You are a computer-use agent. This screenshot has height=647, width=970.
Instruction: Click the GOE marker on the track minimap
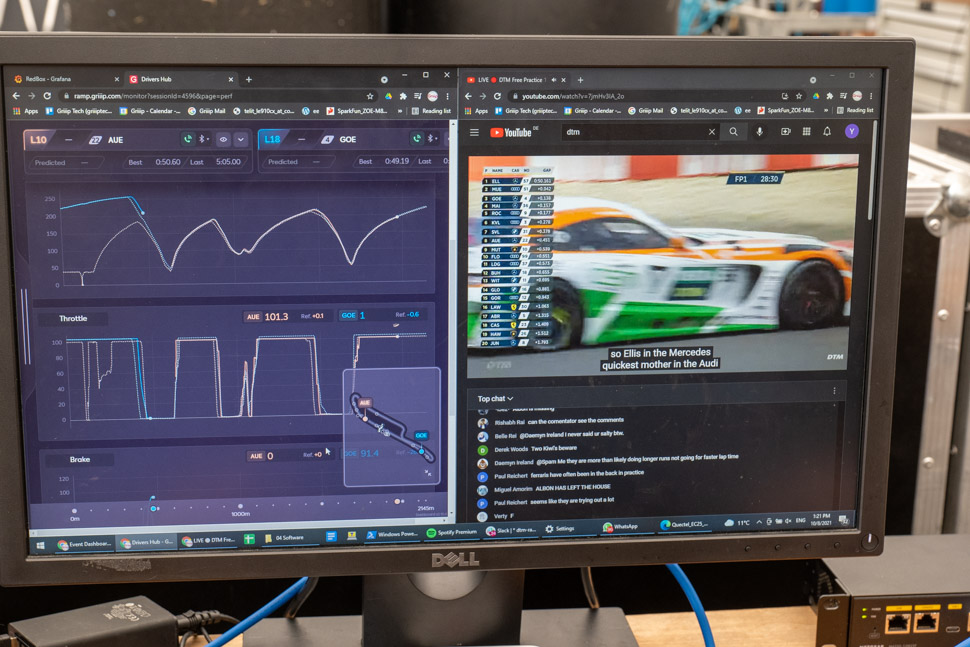[x=421, y=435]
